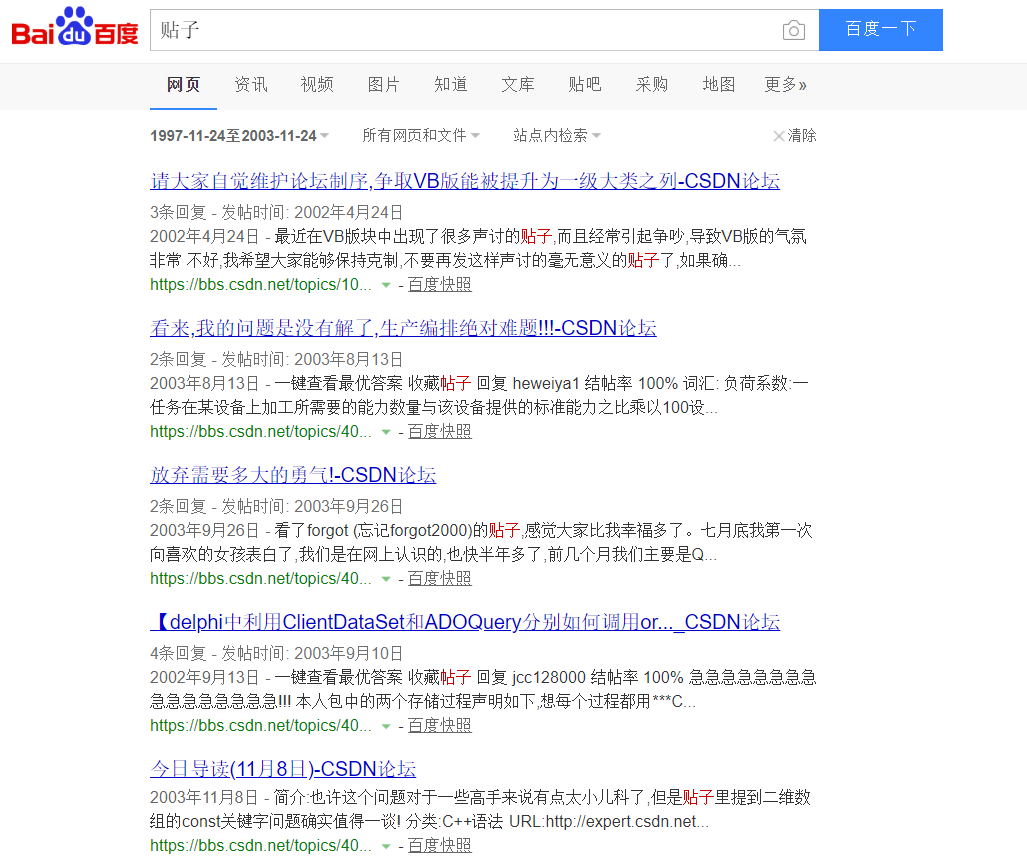
Task: Go to the 贴吧 tab
Action: [585, 85]
